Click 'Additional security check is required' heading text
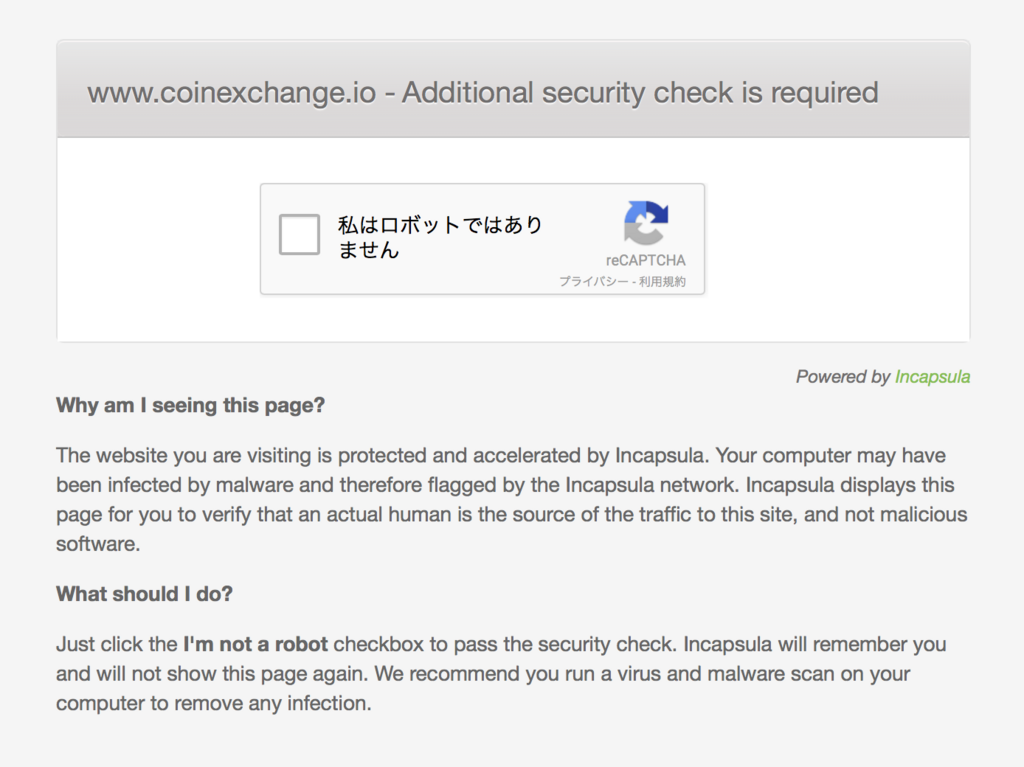Viewport: 1024px width, 767px height. pyautogui.click(x=640, y=93)
